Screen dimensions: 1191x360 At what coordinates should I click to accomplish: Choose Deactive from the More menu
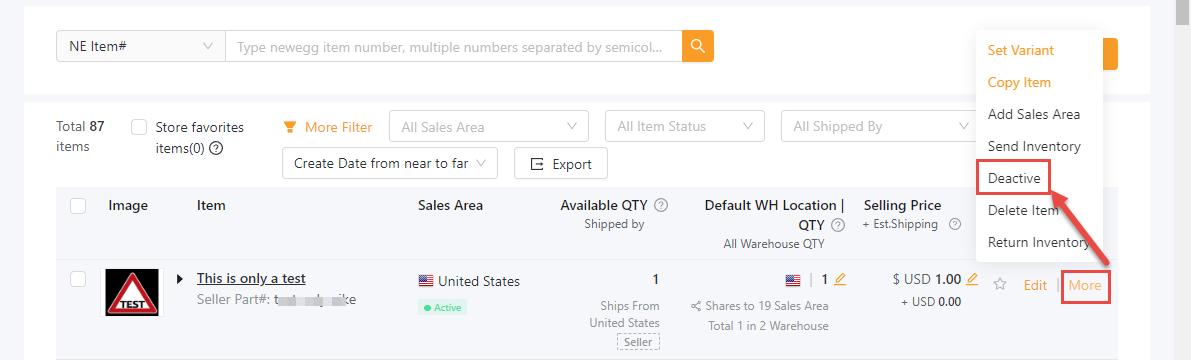pos(1013,178)
